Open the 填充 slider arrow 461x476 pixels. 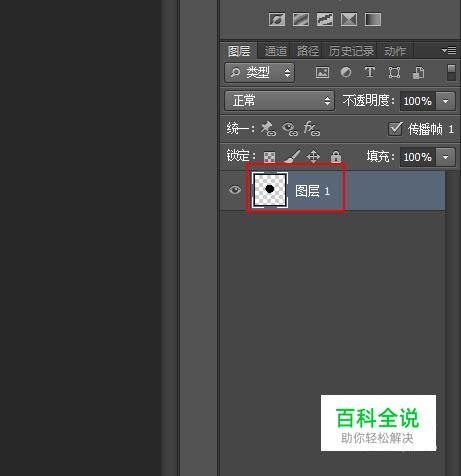(x=445, y=157)
